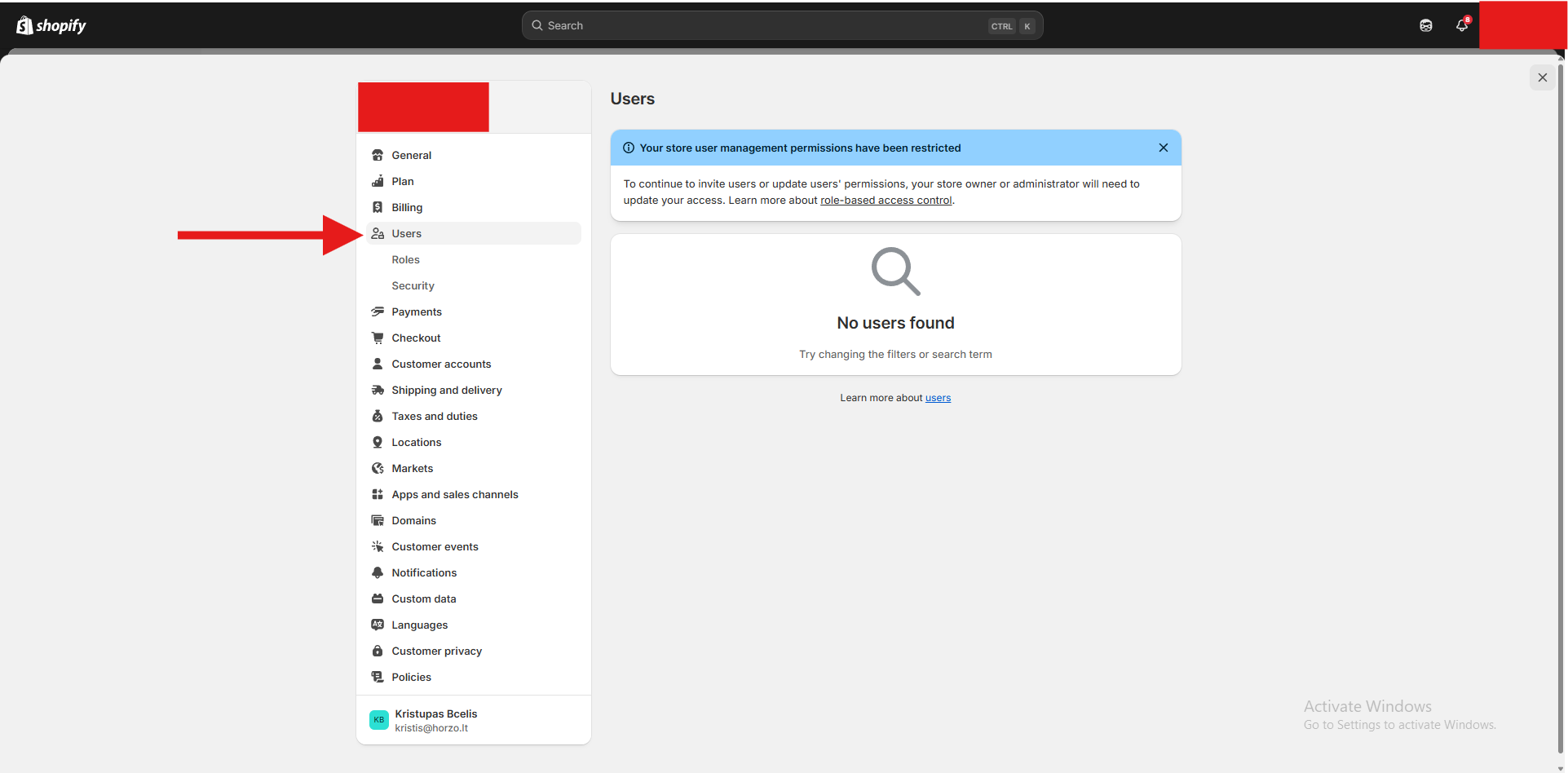Open the Taxes and duties icon
Screen dimensions: 1568x773
pos(378,415)
